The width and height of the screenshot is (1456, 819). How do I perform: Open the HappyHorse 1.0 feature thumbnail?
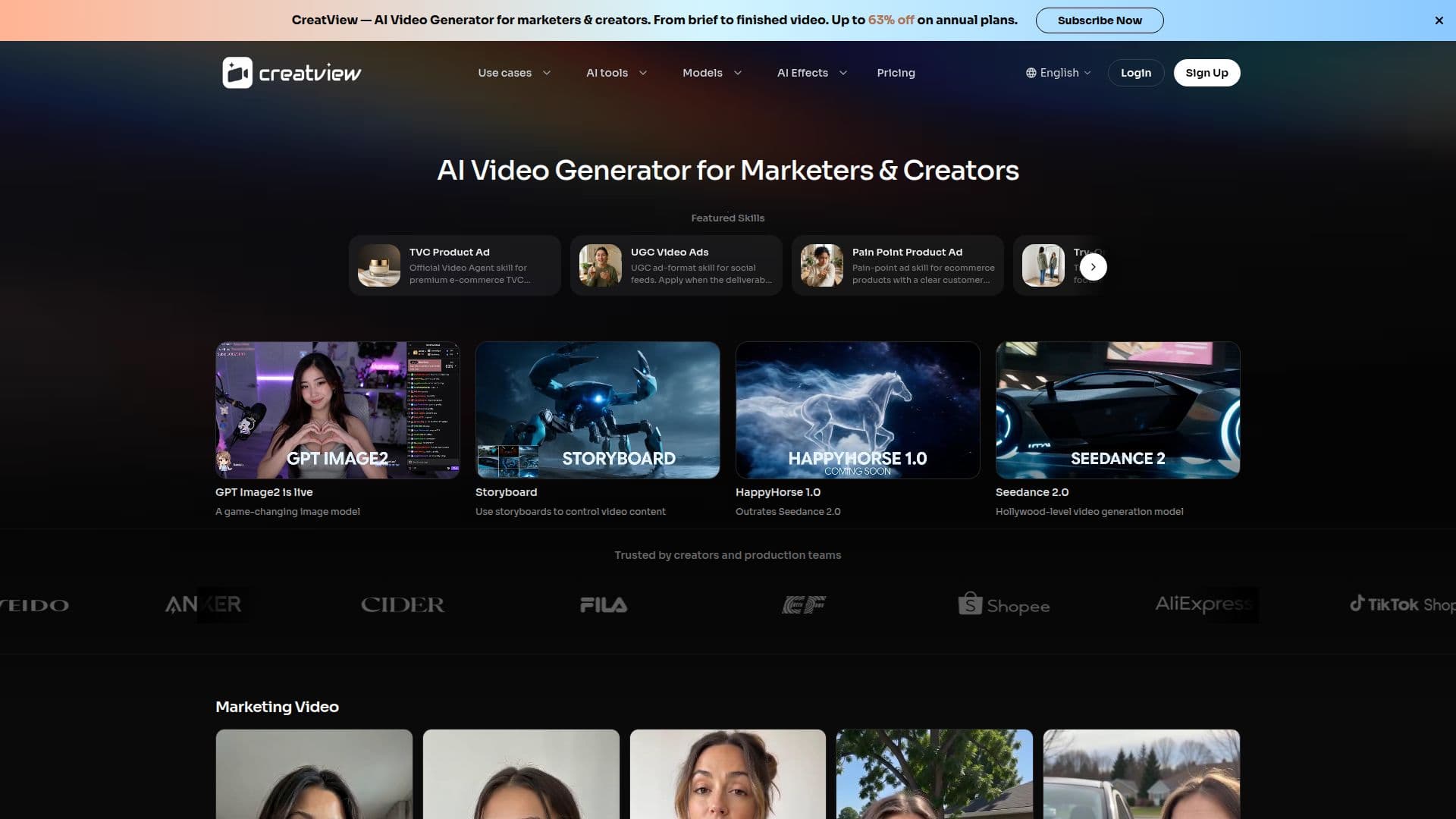click(858, 410)
